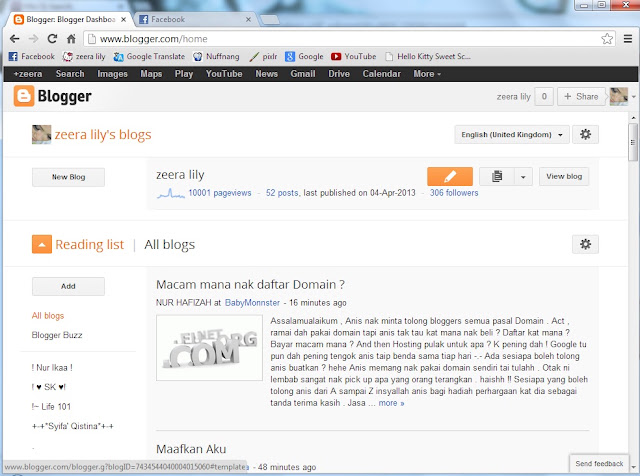Expand the blog options dropdown arrow
640x476 pixels.
(x=523, y=177)
